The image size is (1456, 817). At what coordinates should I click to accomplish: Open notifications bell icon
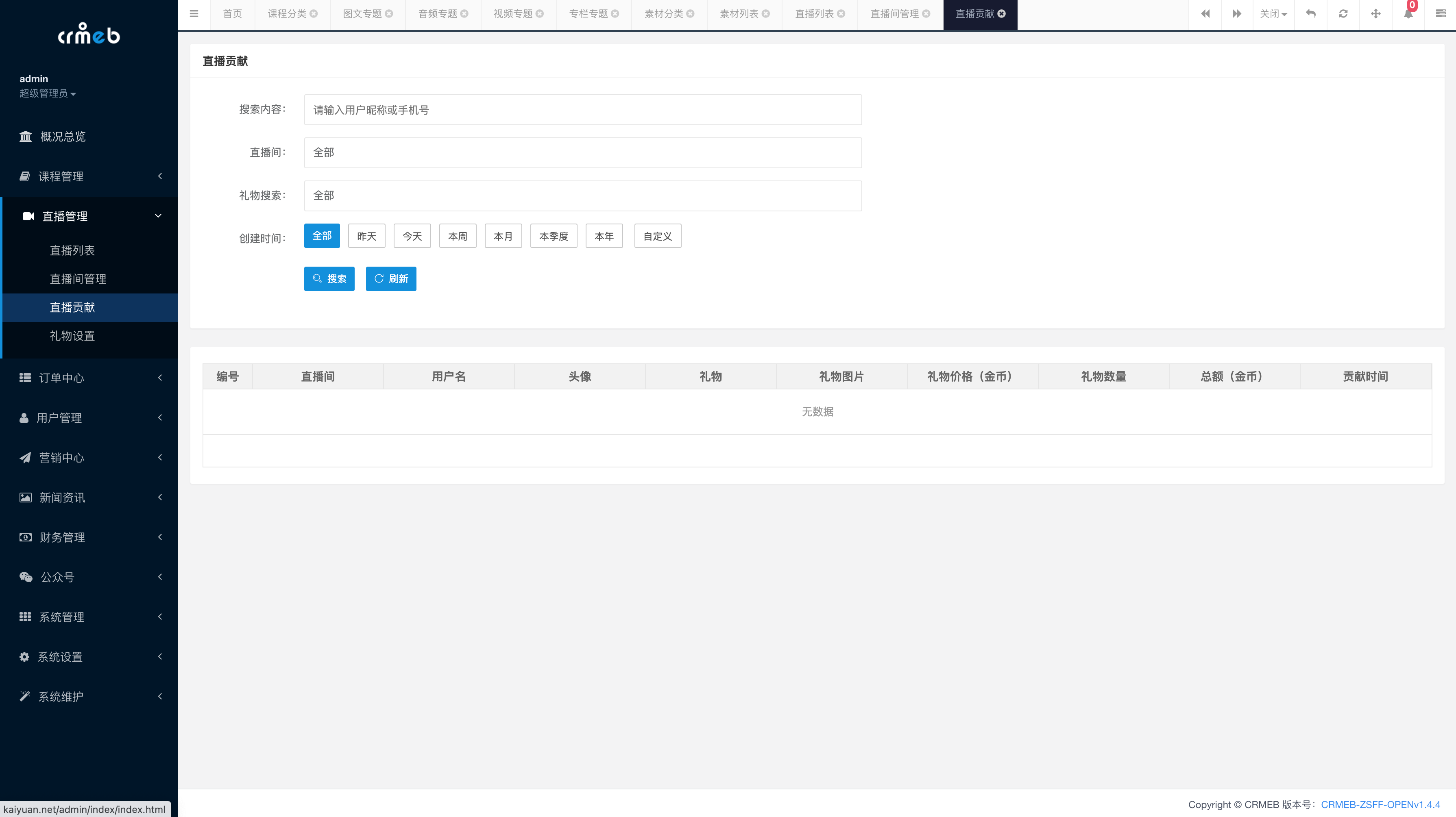pyautogui.click(x=1408, y=13)
